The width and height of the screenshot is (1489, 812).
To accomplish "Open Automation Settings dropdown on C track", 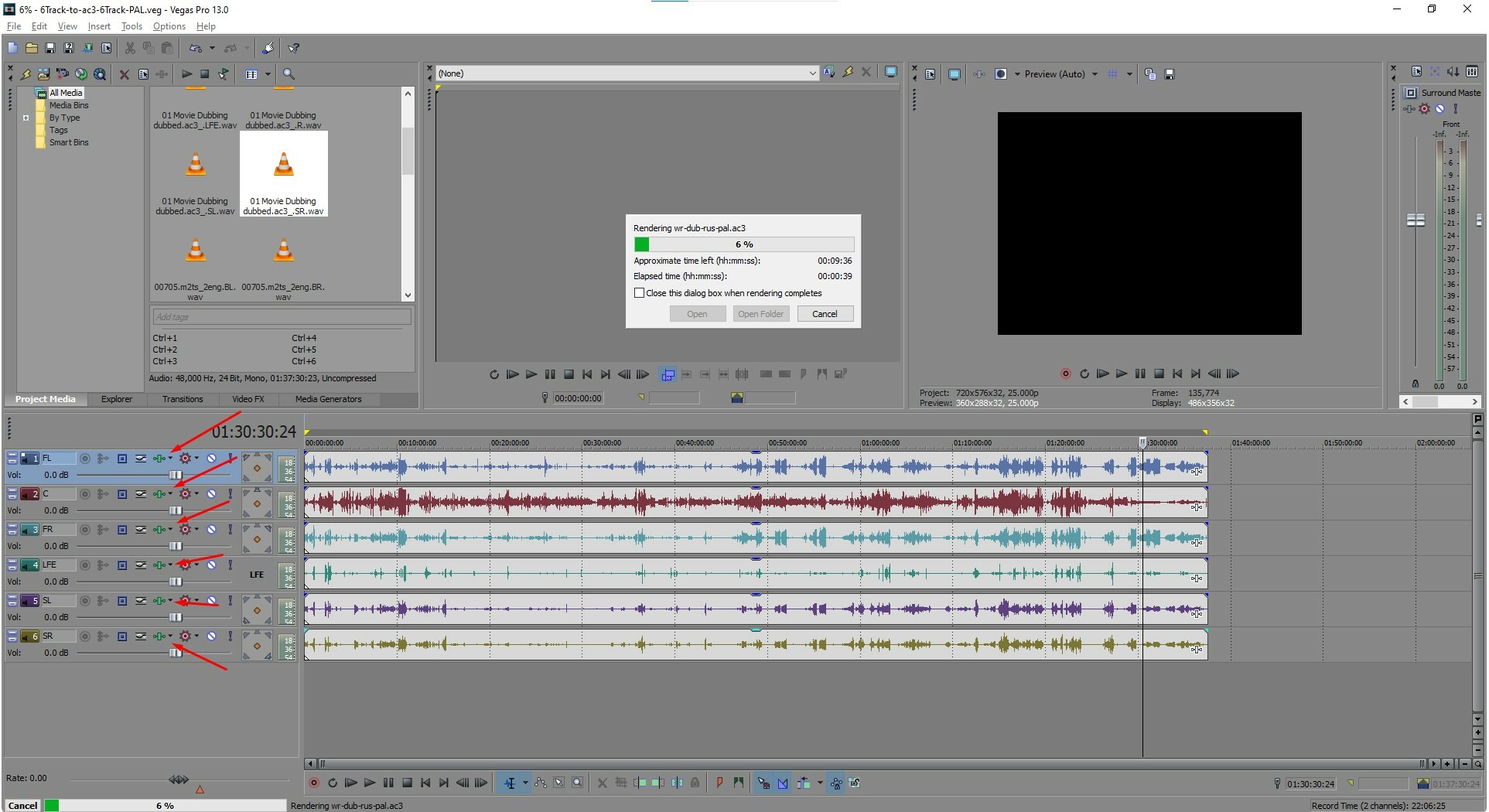I will pyautogui.click(x=196, y=494).
